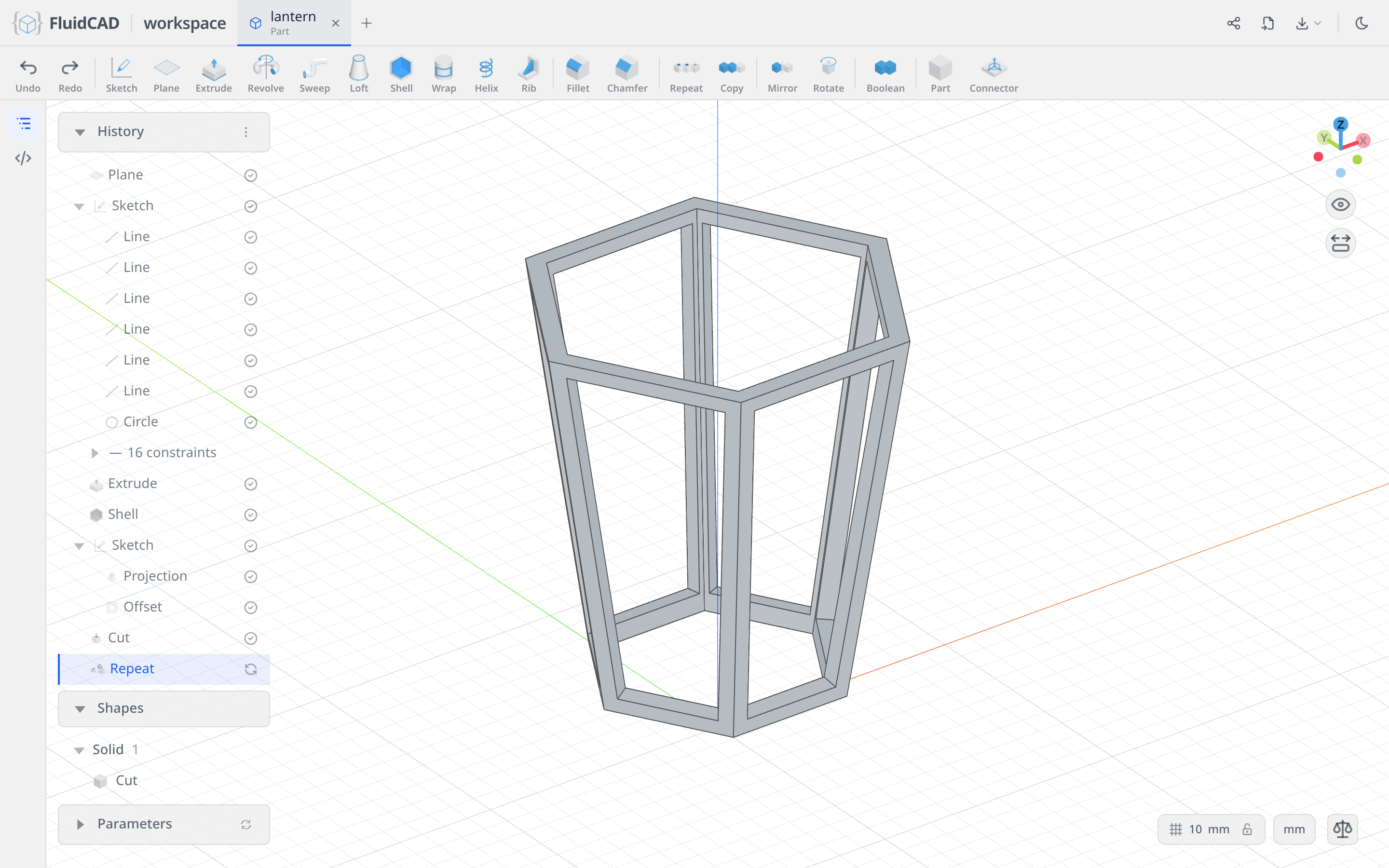This screenshot has width=1389, height=868.
Task: Collapse the Shapes panel
Action: click(80, 708)
